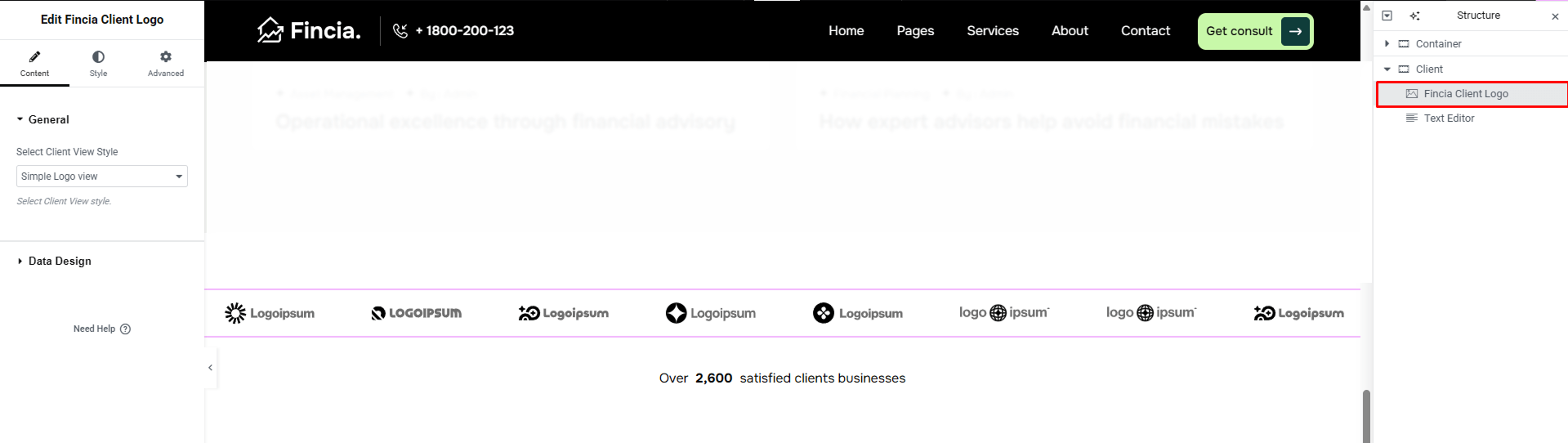
Task: Close the Structure panel
Action: [1554, 16]
